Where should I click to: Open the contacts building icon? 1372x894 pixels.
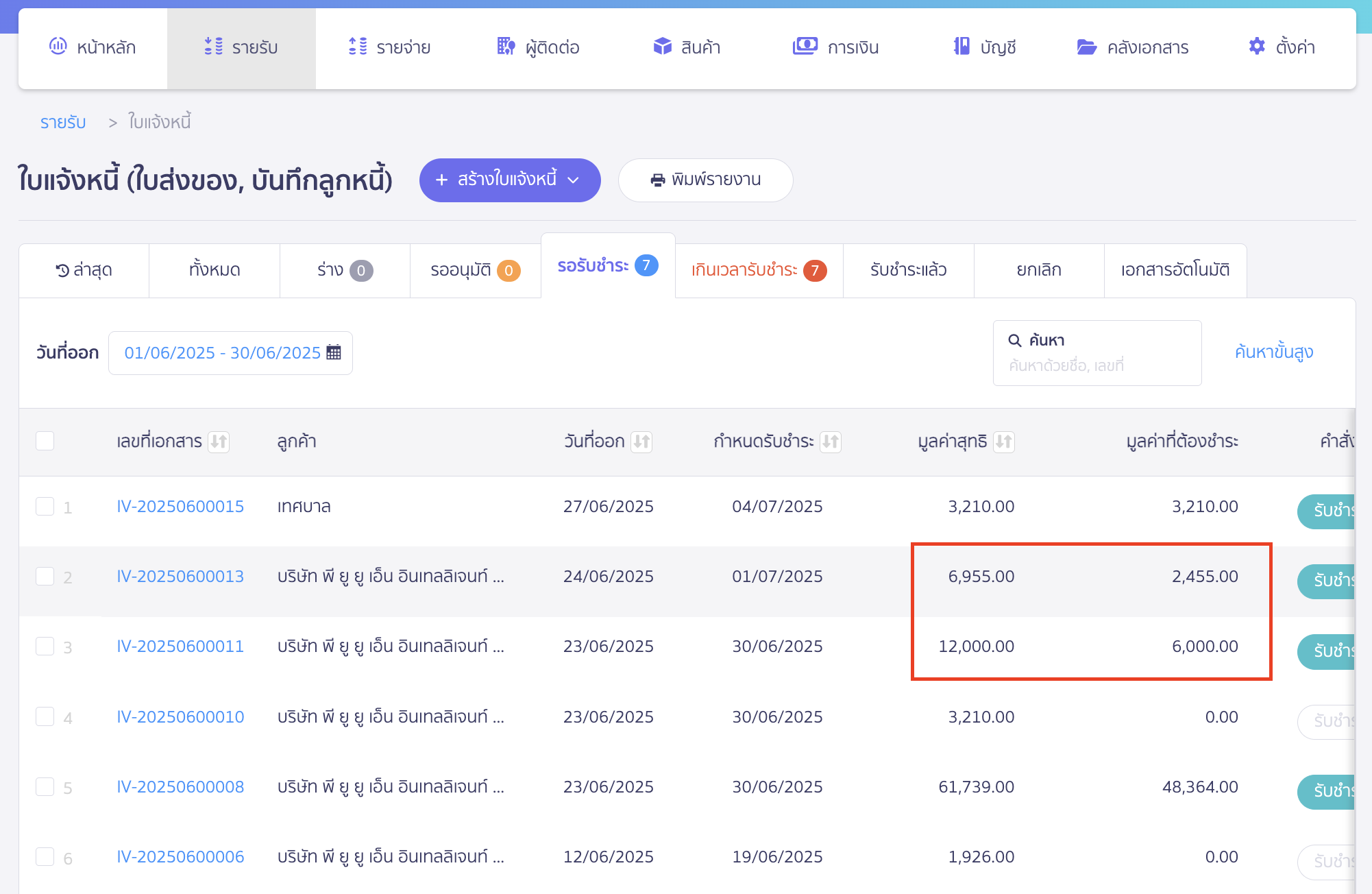click(506, 47)
